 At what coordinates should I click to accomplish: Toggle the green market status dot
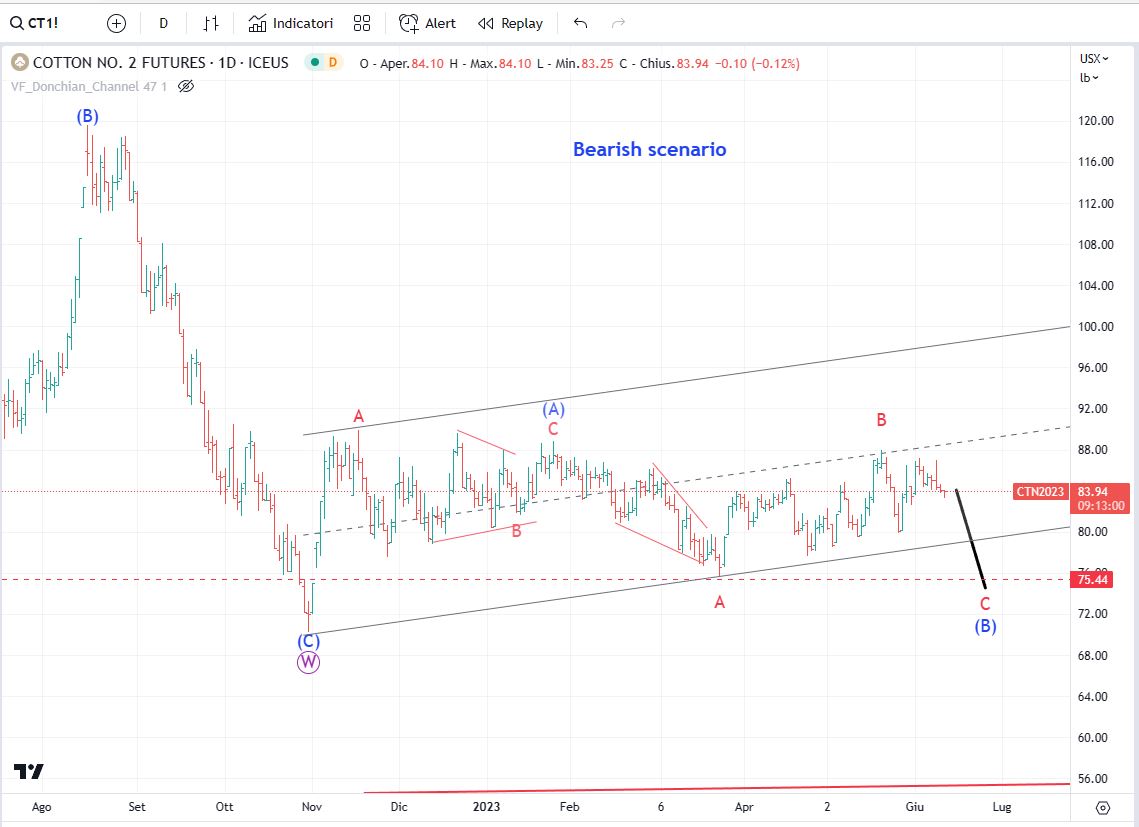click(x=314, y=63)
